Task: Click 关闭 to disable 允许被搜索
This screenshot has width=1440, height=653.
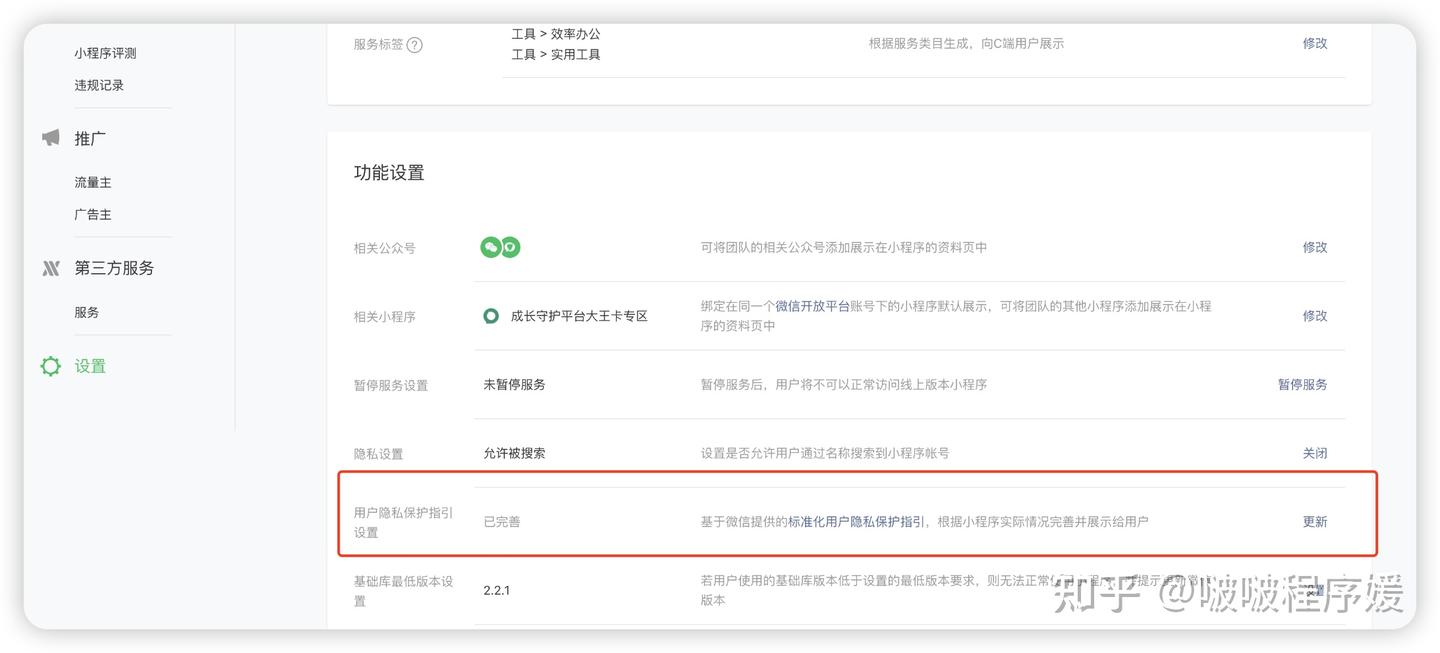Action: point(1314,452)
